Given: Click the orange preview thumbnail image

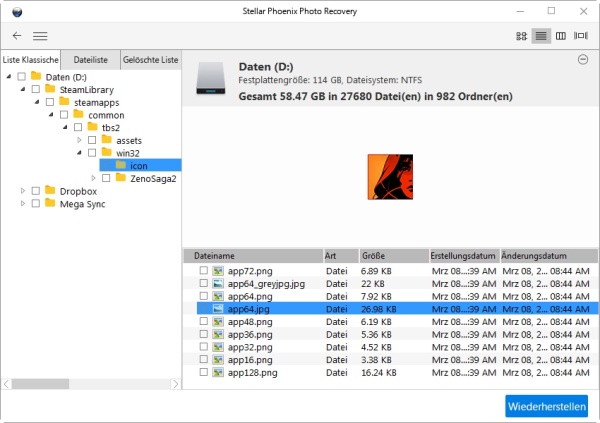Looking at the screenshot, I should pyautogui.click(x=390, y=177).
